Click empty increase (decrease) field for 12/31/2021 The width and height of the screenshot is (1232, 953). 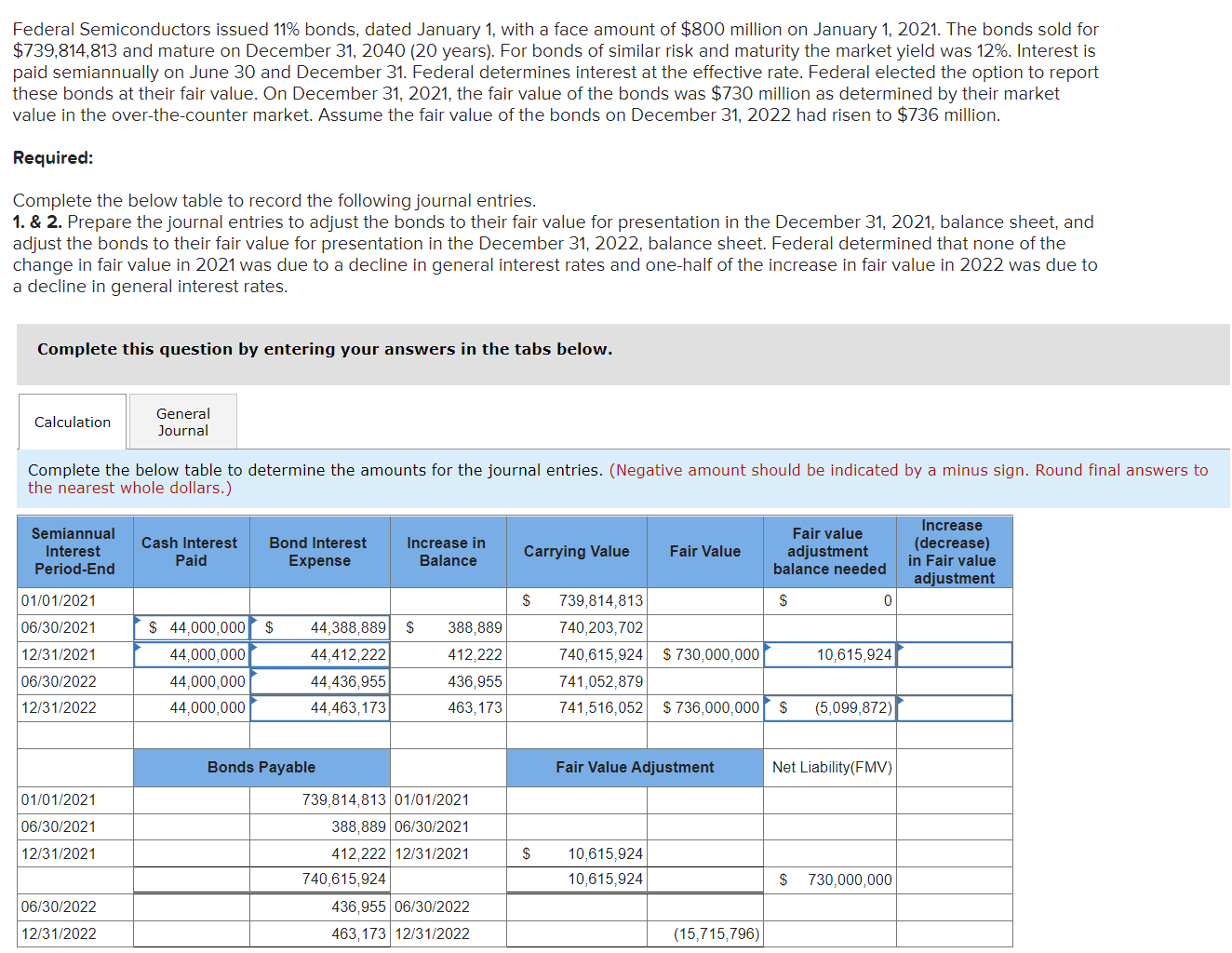point(955,655)
